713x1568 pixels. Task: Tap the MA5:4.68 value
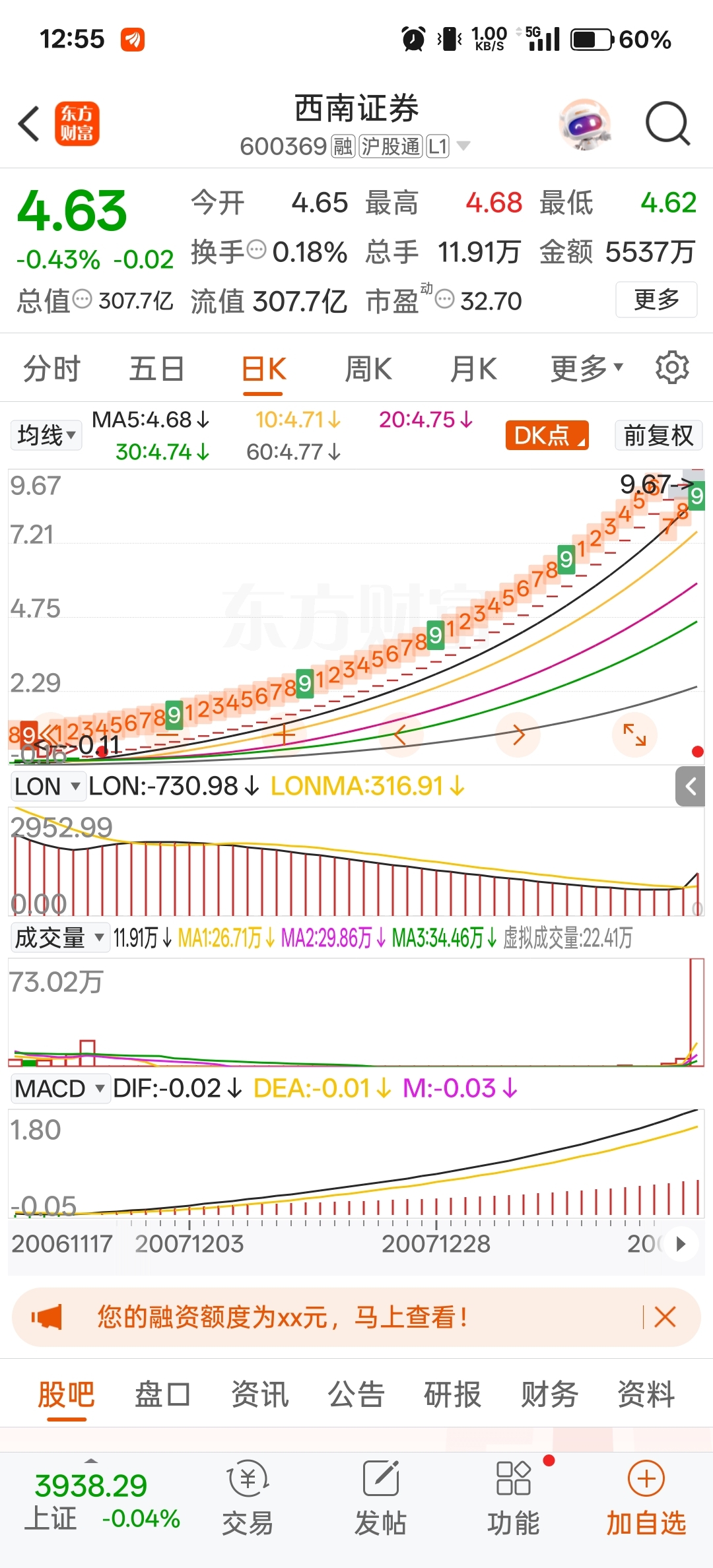point(151,420)
